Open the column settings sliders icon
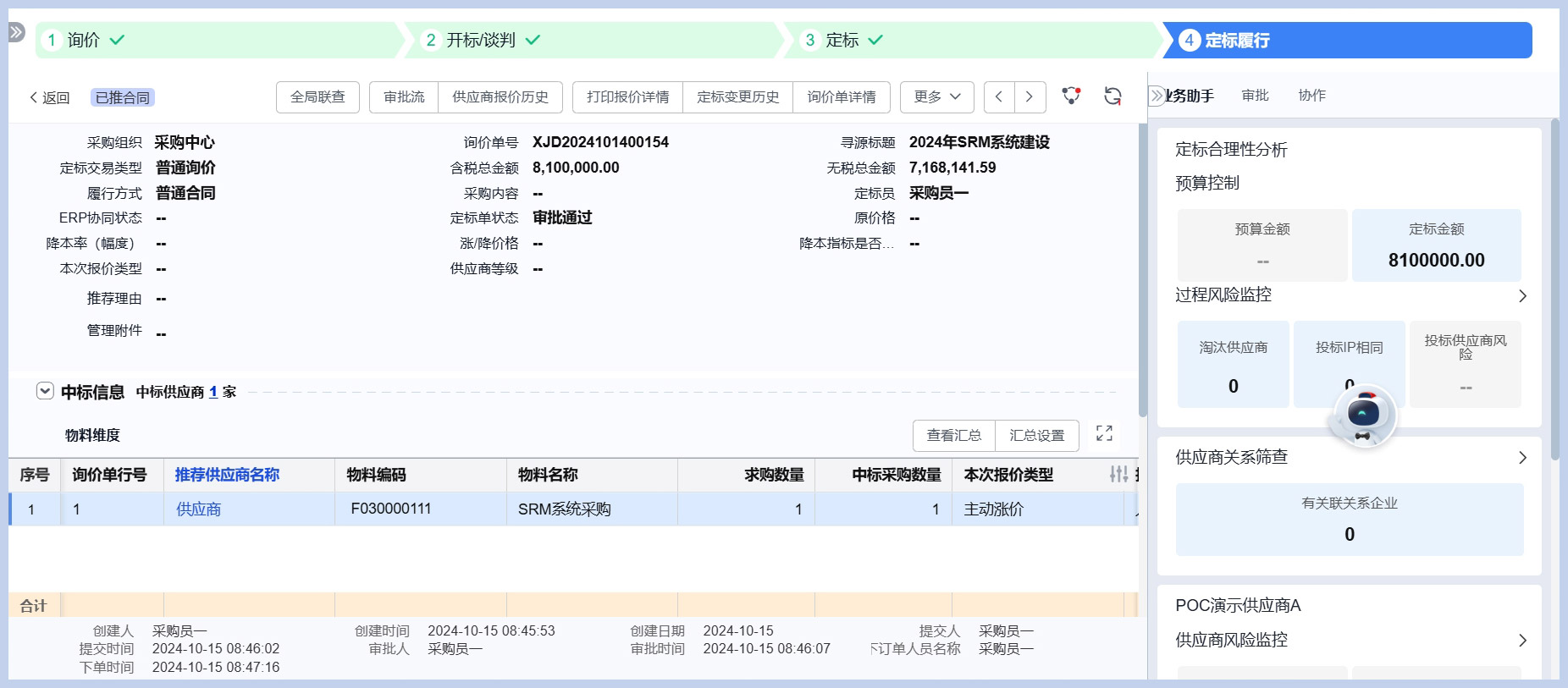 [x=1118, y=475]
